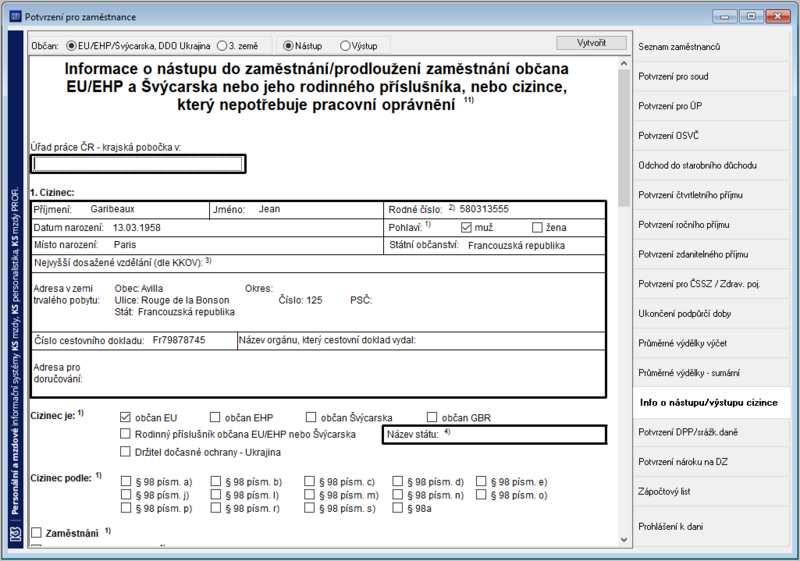Click the form scrollbar up arrow

[624, 64]
